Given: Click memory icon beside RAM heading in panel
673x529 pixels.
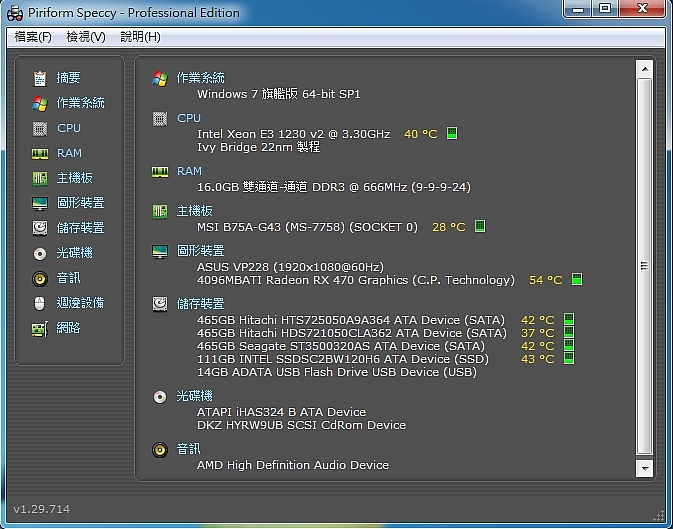Looking at the screenshot, I should pos(160,172).
